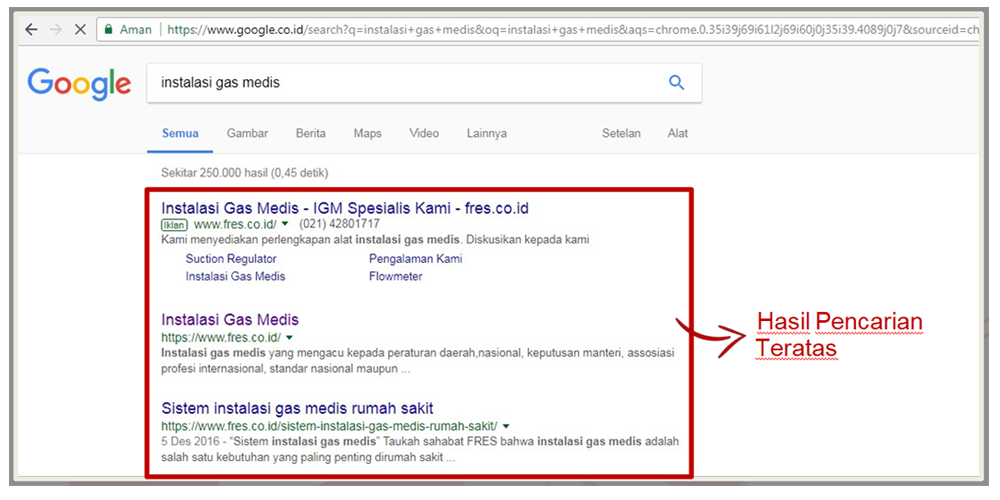Click the ad phone number (021) 42801717
This screenshot has width=1000, height=500.
[x=339, y=224]
